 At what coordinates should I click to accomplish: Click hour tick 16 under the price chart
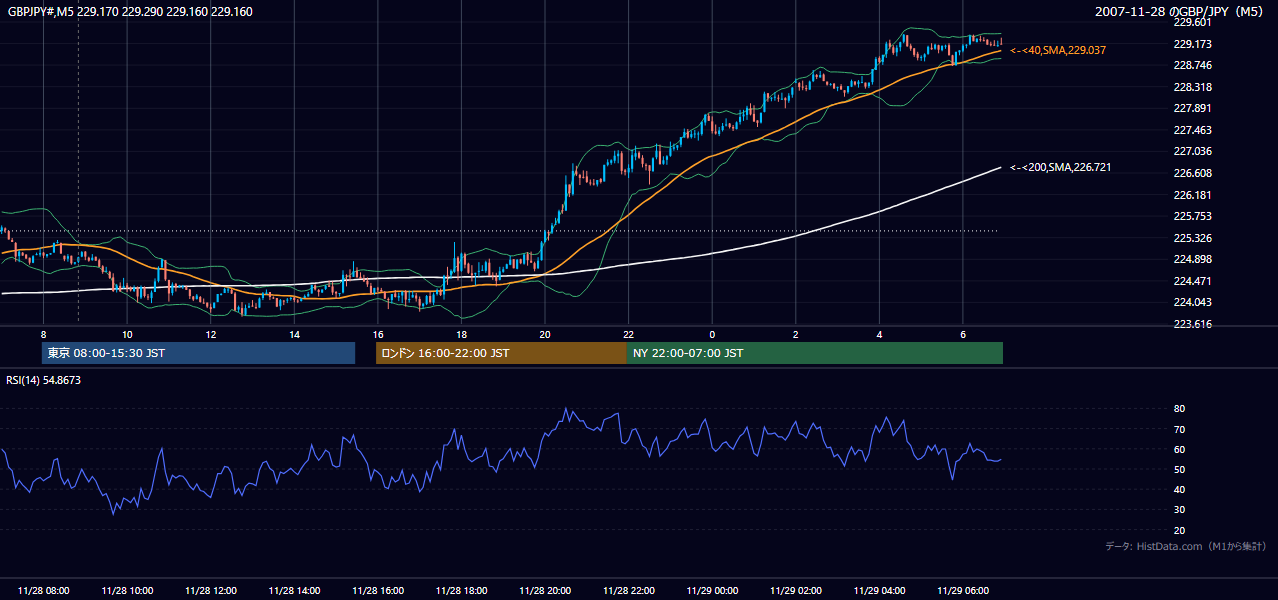[x=378, y=334]
